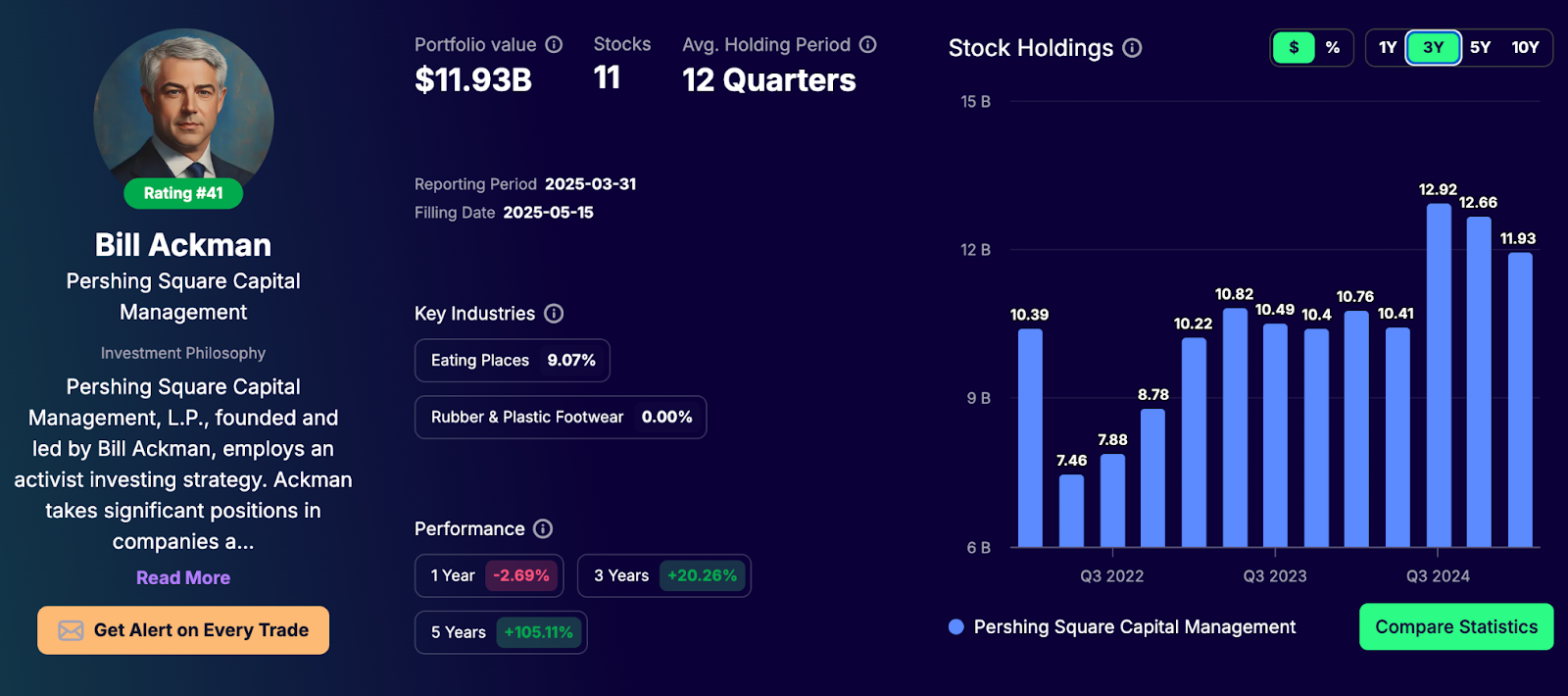Click the reporting period date 2025-03-31

(591, 184)
